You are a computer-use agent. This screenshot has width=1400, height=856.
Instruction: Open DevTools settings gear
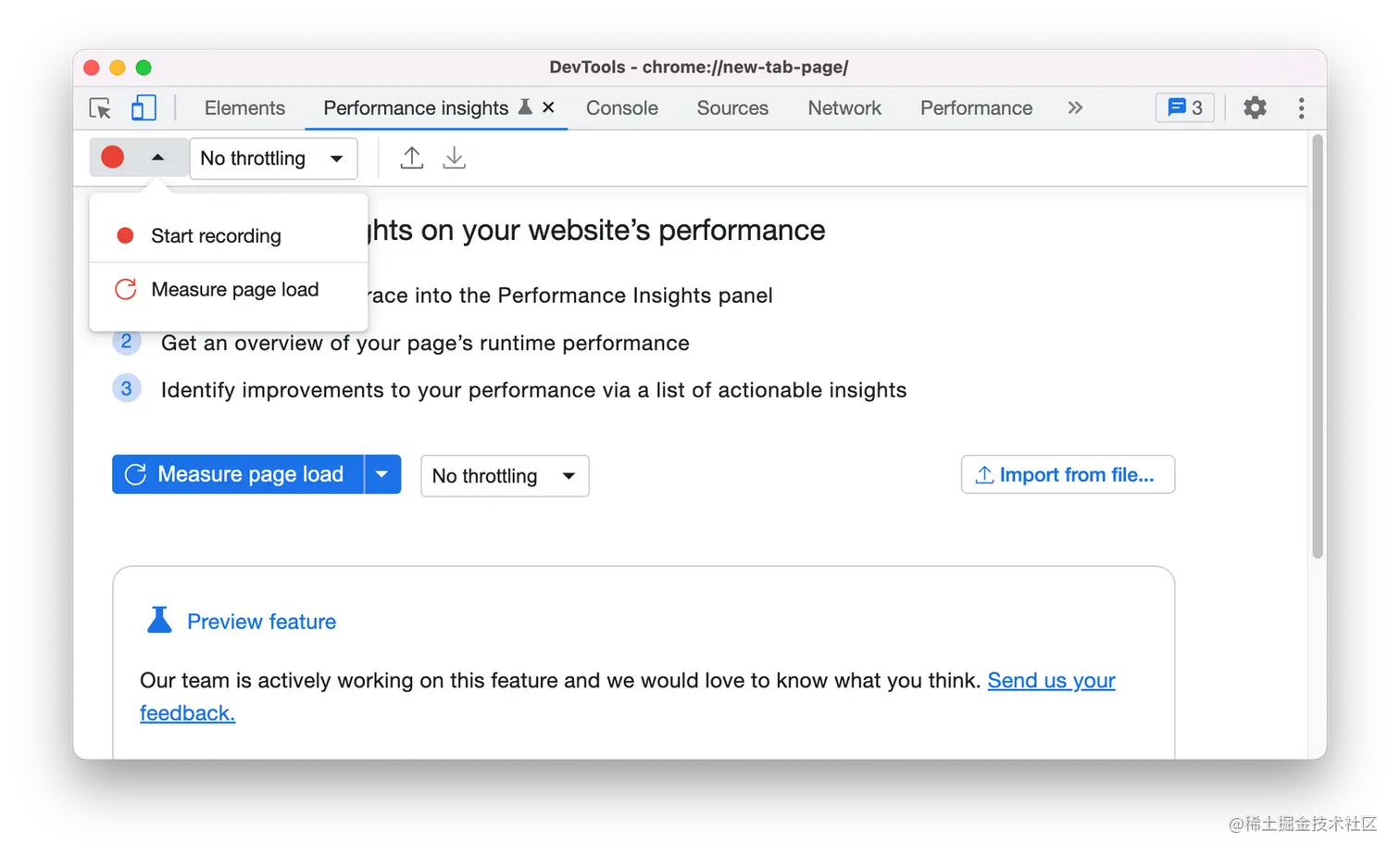coord(1255,108)
